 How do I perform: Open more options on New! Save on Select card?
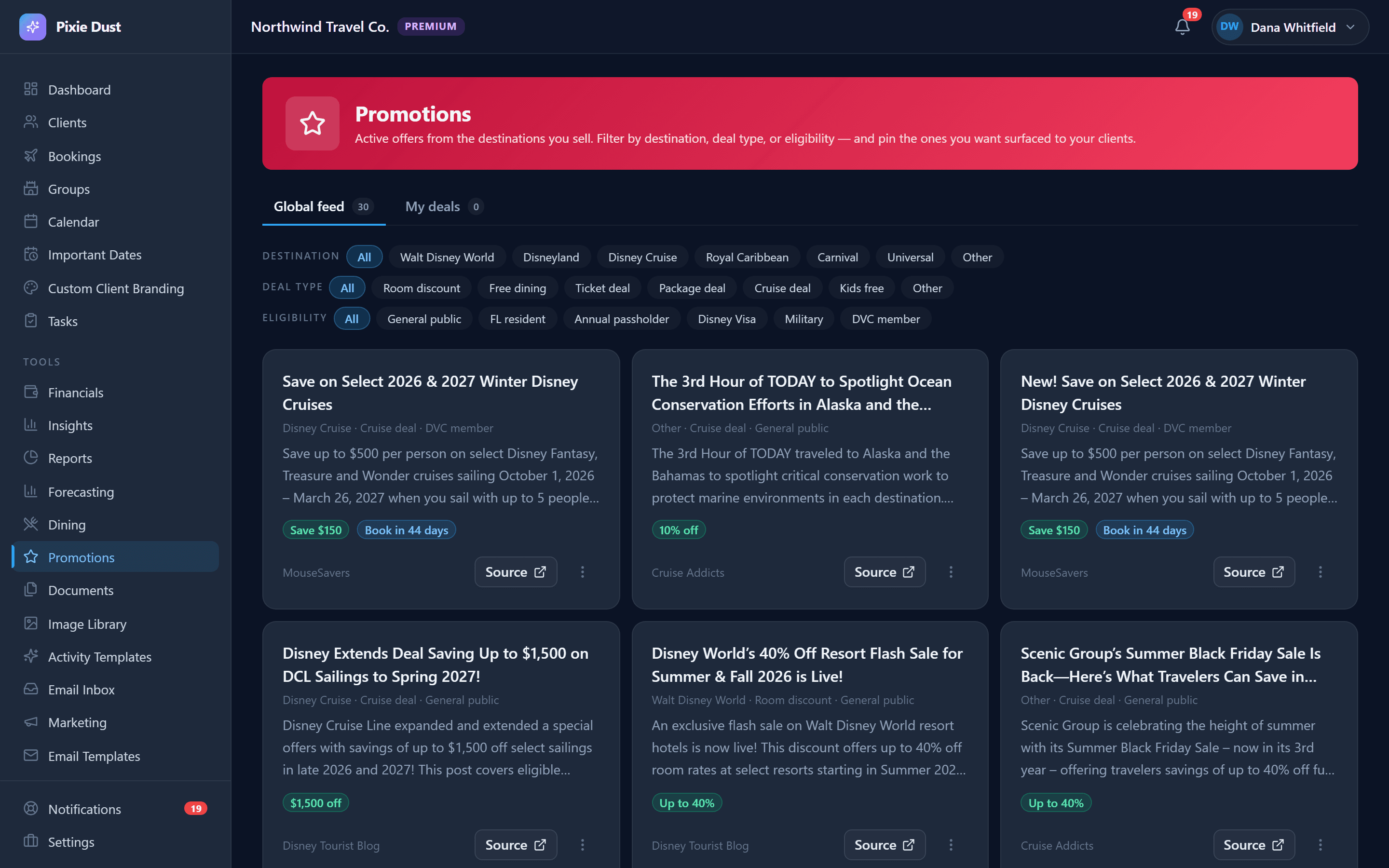coord(1320,572)
